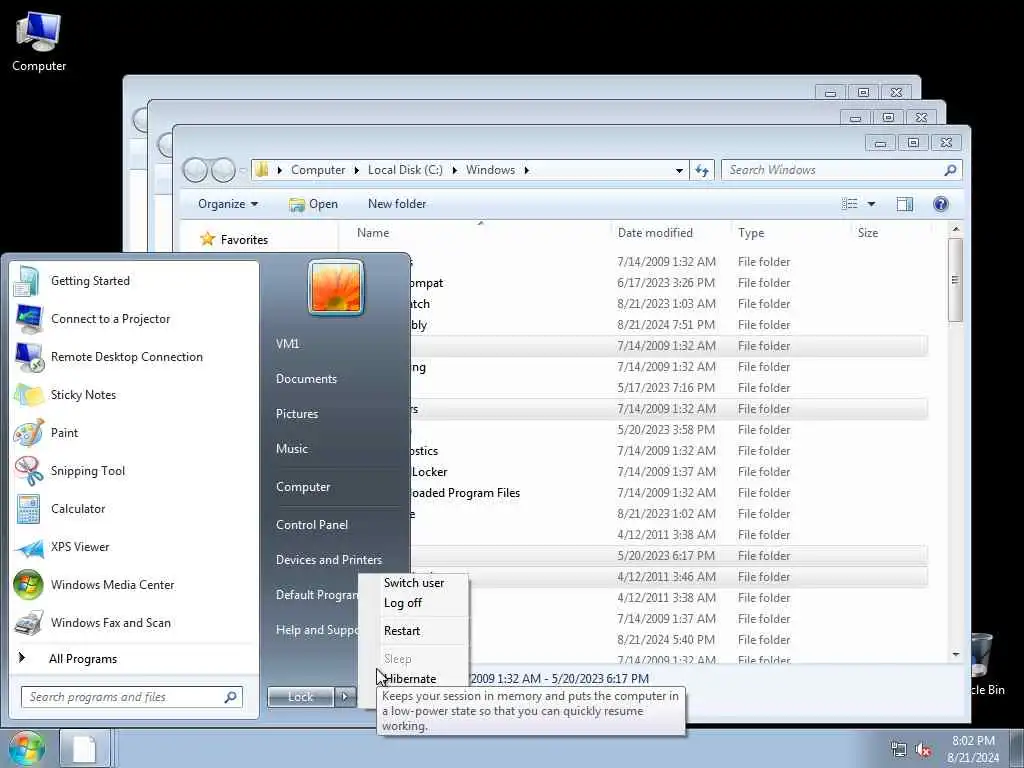Open the view options dropdown arrow
The height and width of the screenshot is (768, 1024).
(871, 204)
